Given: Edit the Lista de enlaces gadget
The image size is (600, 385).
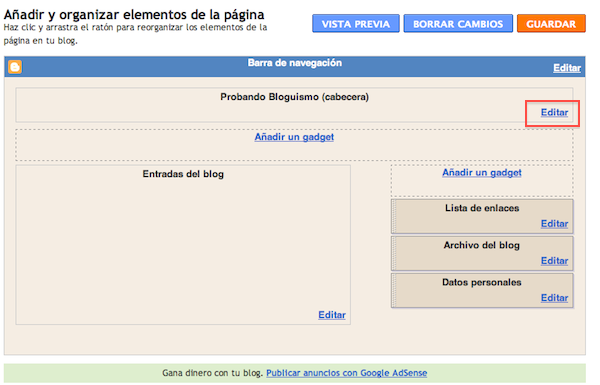Looking at the screenshot, I should tap(554, 223).
